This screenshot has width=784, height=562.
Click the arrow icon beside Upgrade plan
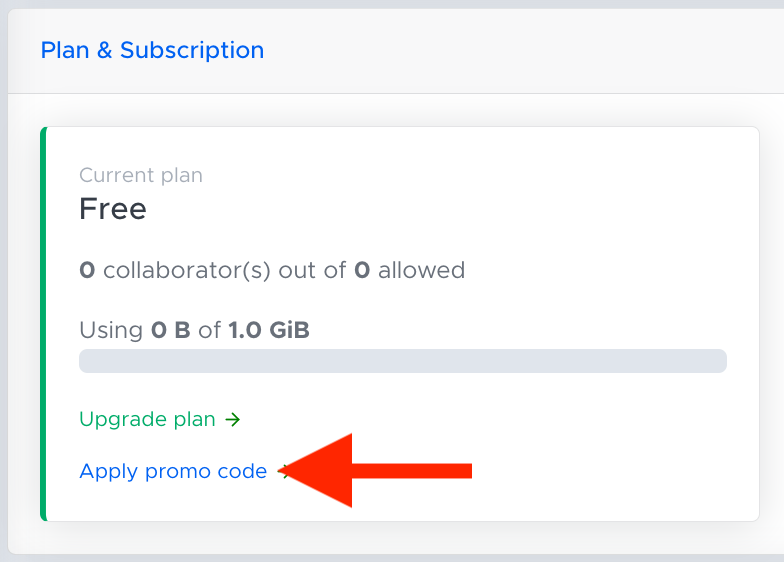[232, 420]
